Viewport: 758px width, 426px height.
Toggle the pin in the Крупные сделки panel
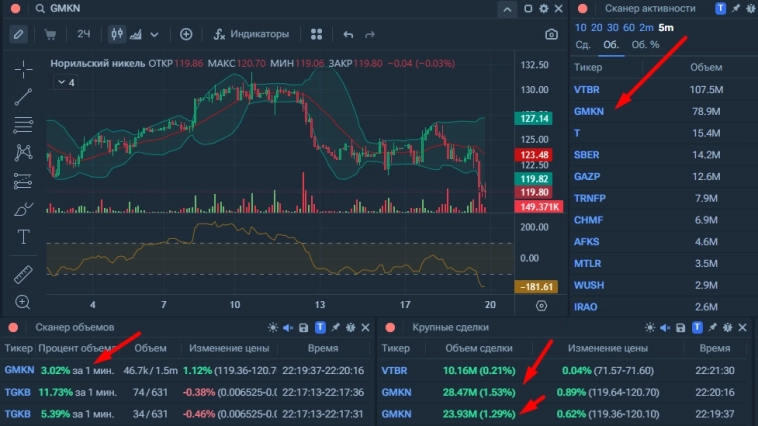pyautogui.click(x=711, y=328)
